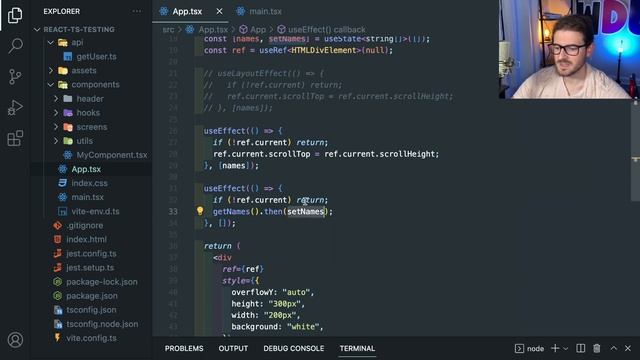Split the terminal
The image size is (640, 360).
click(x=580, y=348)
